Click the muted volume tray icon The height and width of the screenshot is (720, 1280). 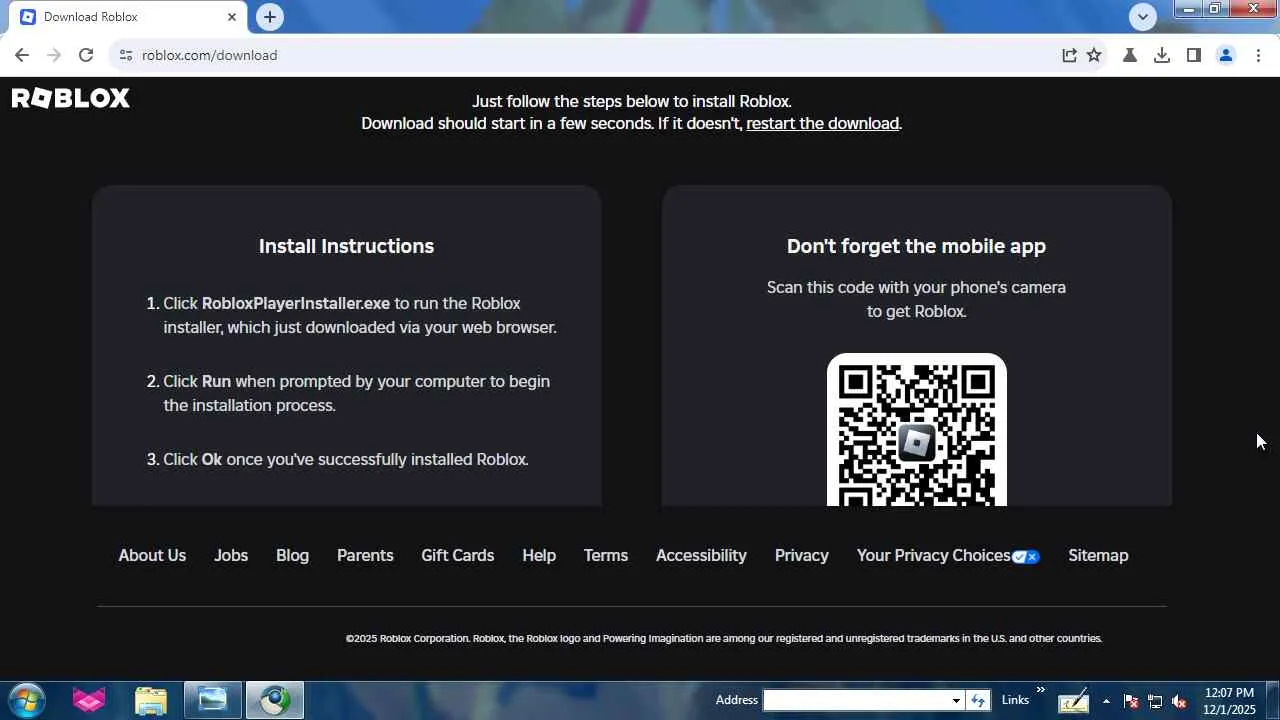click(x=1179, y=701)
